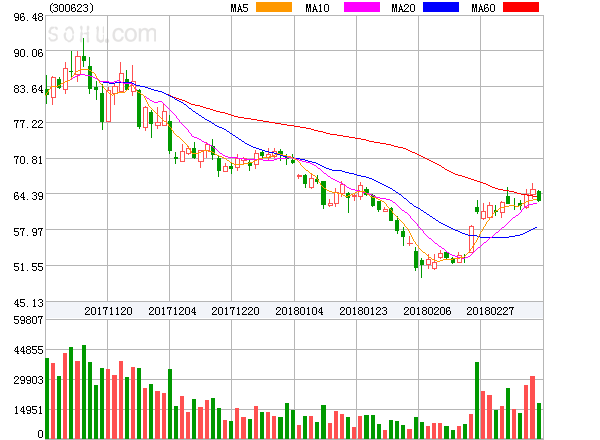Click the 59807 volume axis label
The image size is (600, 440).
point(29,320)
